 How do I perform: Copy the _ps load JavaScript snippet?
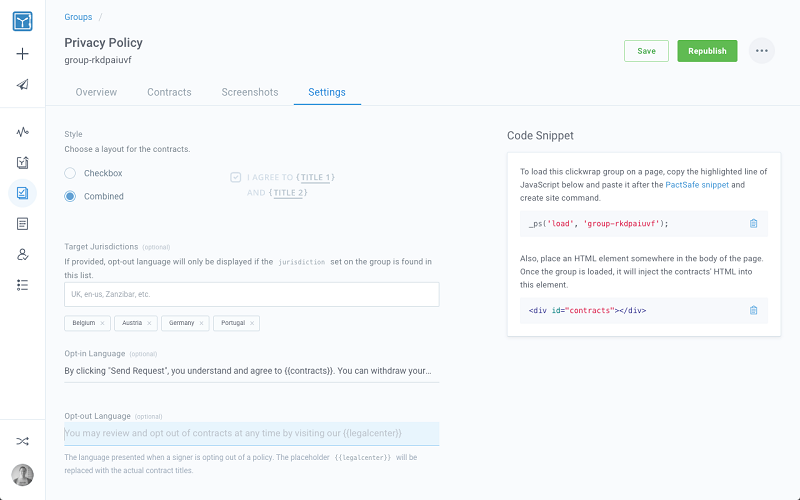pos(753,223)
